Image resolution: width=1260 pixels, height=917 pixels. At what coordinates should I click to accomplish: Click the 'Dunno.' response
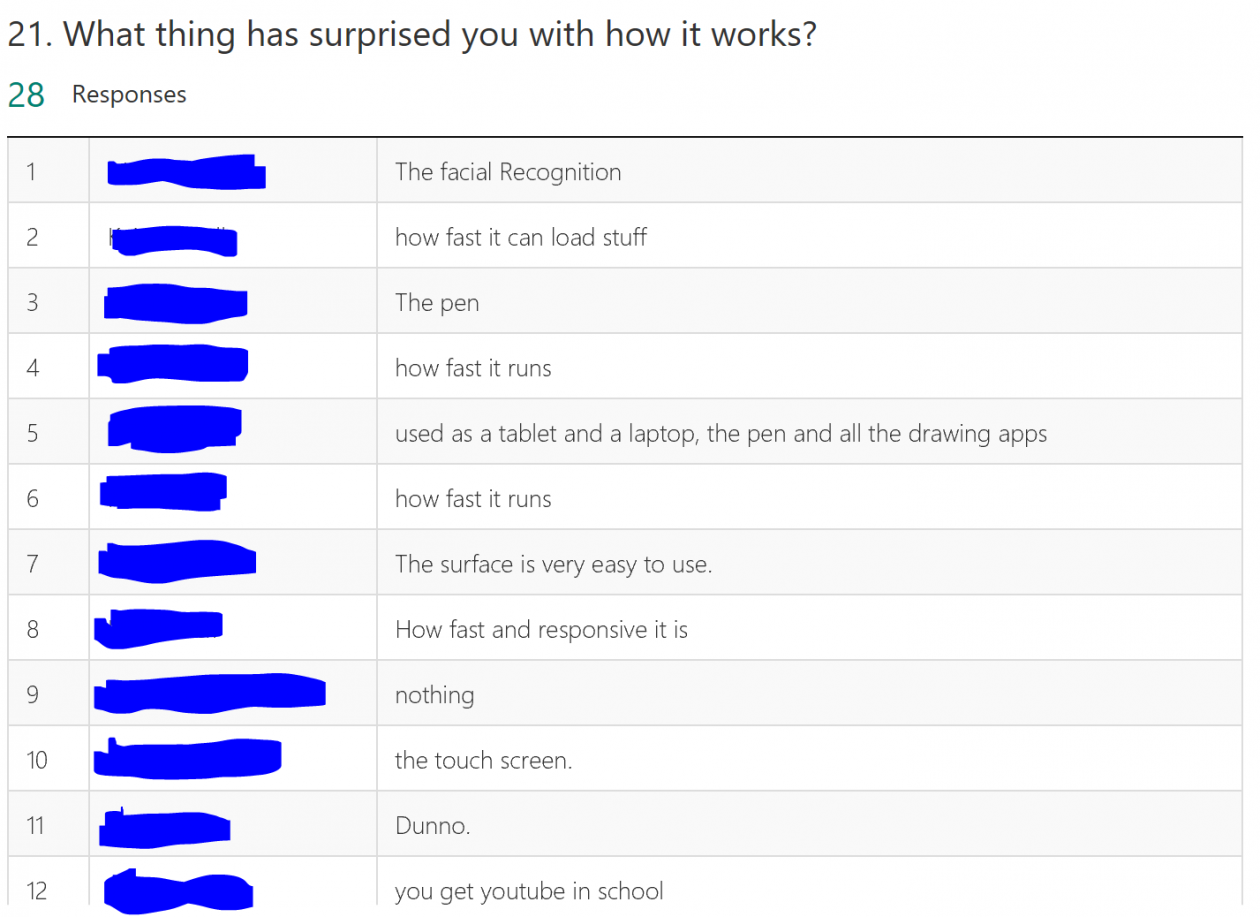pyautogui.click(x=433, y=826)
